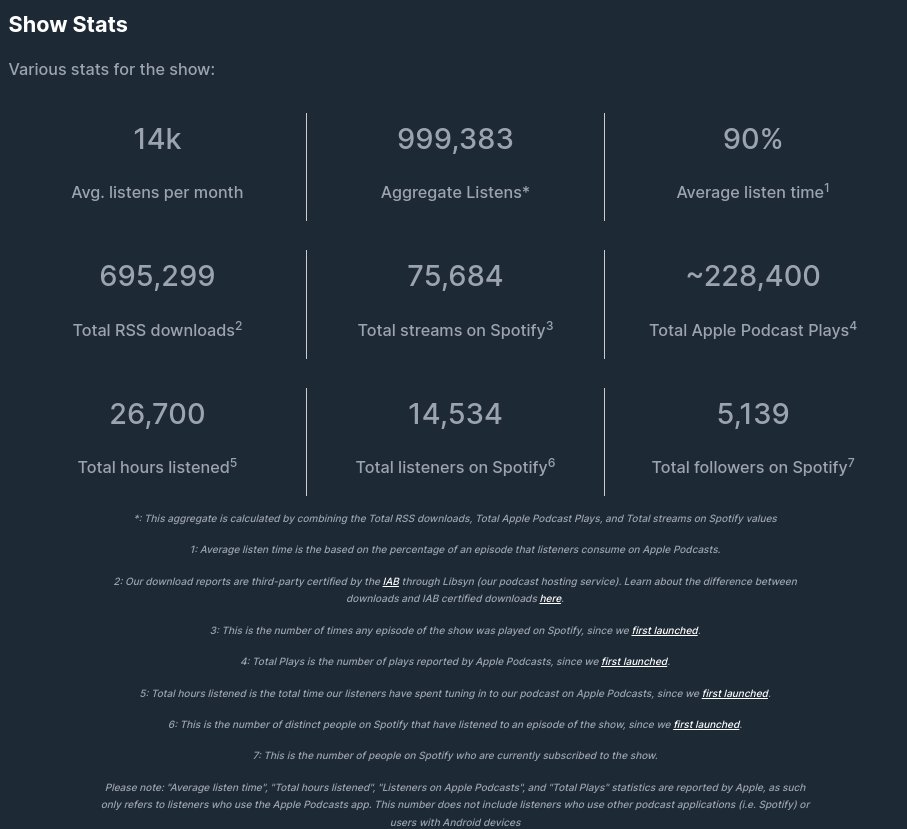
Task: Click the 999,383 aggregate listens number
Action: (x=455, y=139)
